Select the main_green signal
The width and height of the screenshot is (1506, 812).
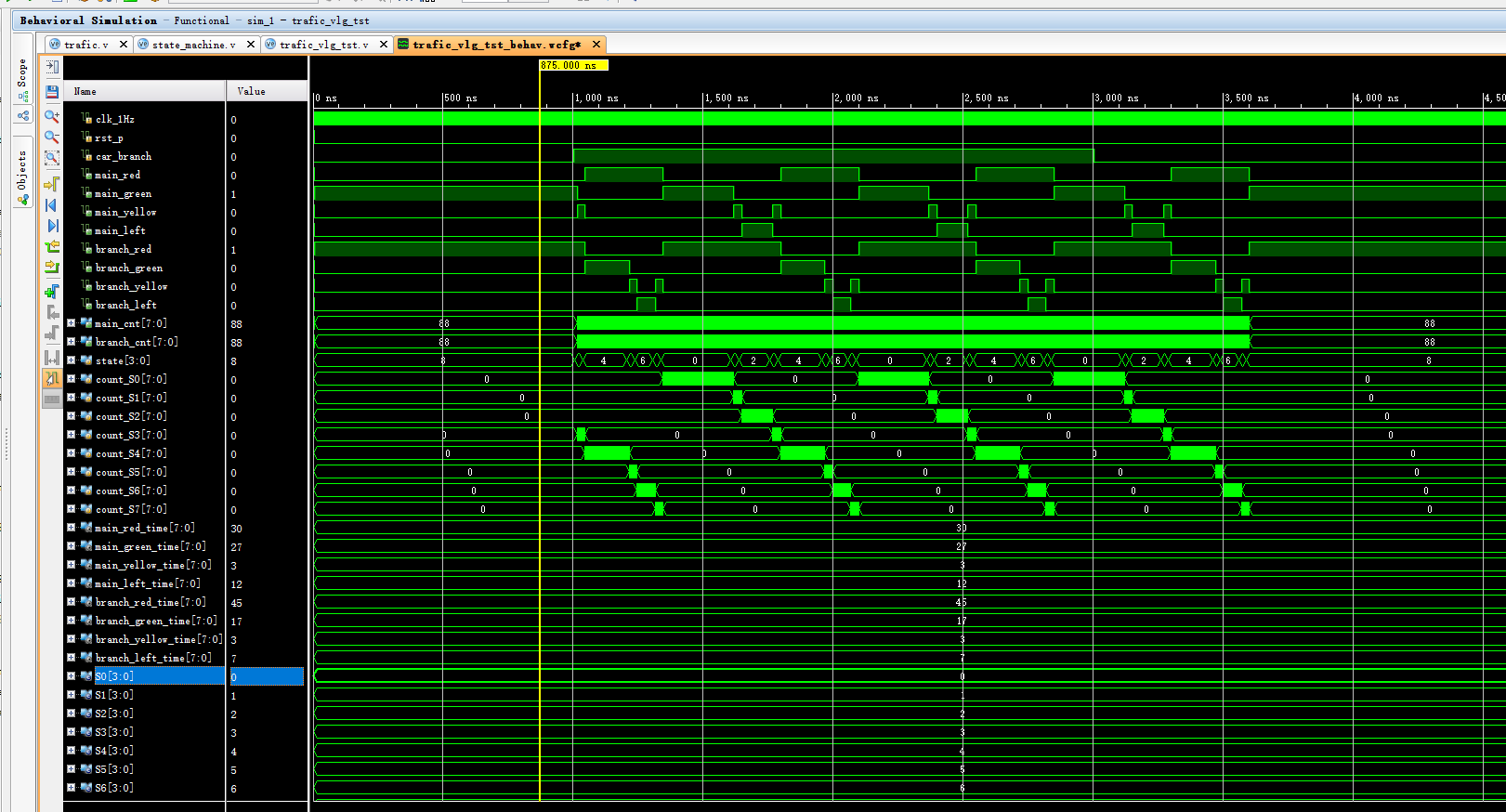pos(123,193)
